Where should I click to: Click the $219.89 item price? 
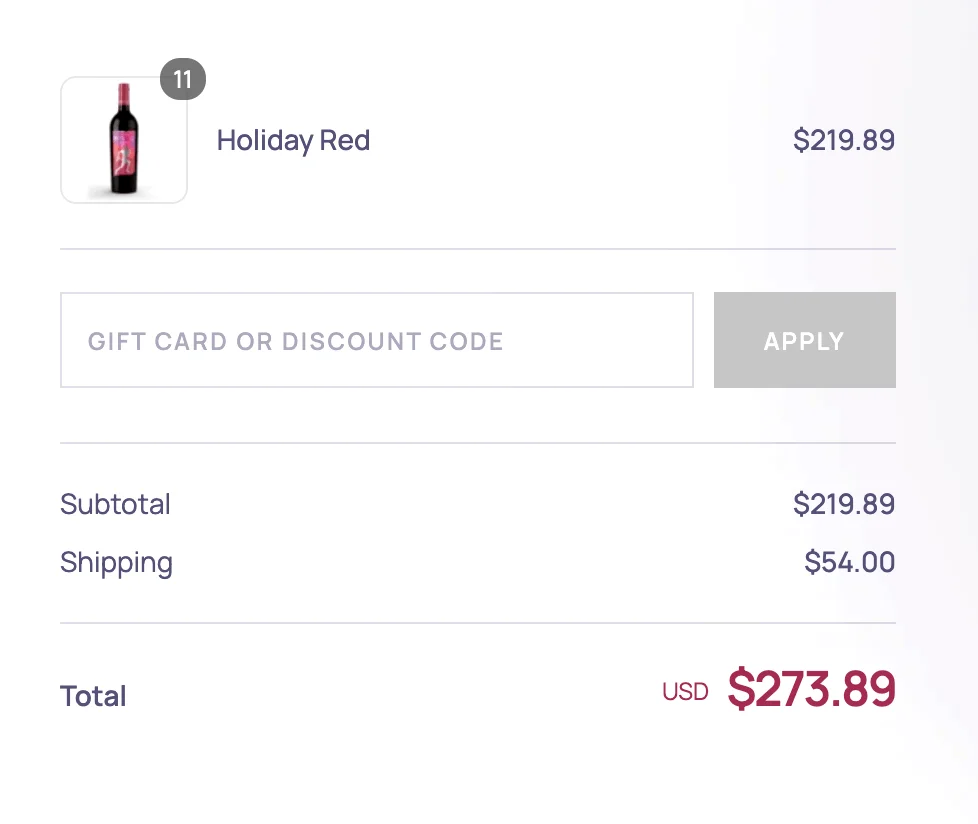(844, 140)
